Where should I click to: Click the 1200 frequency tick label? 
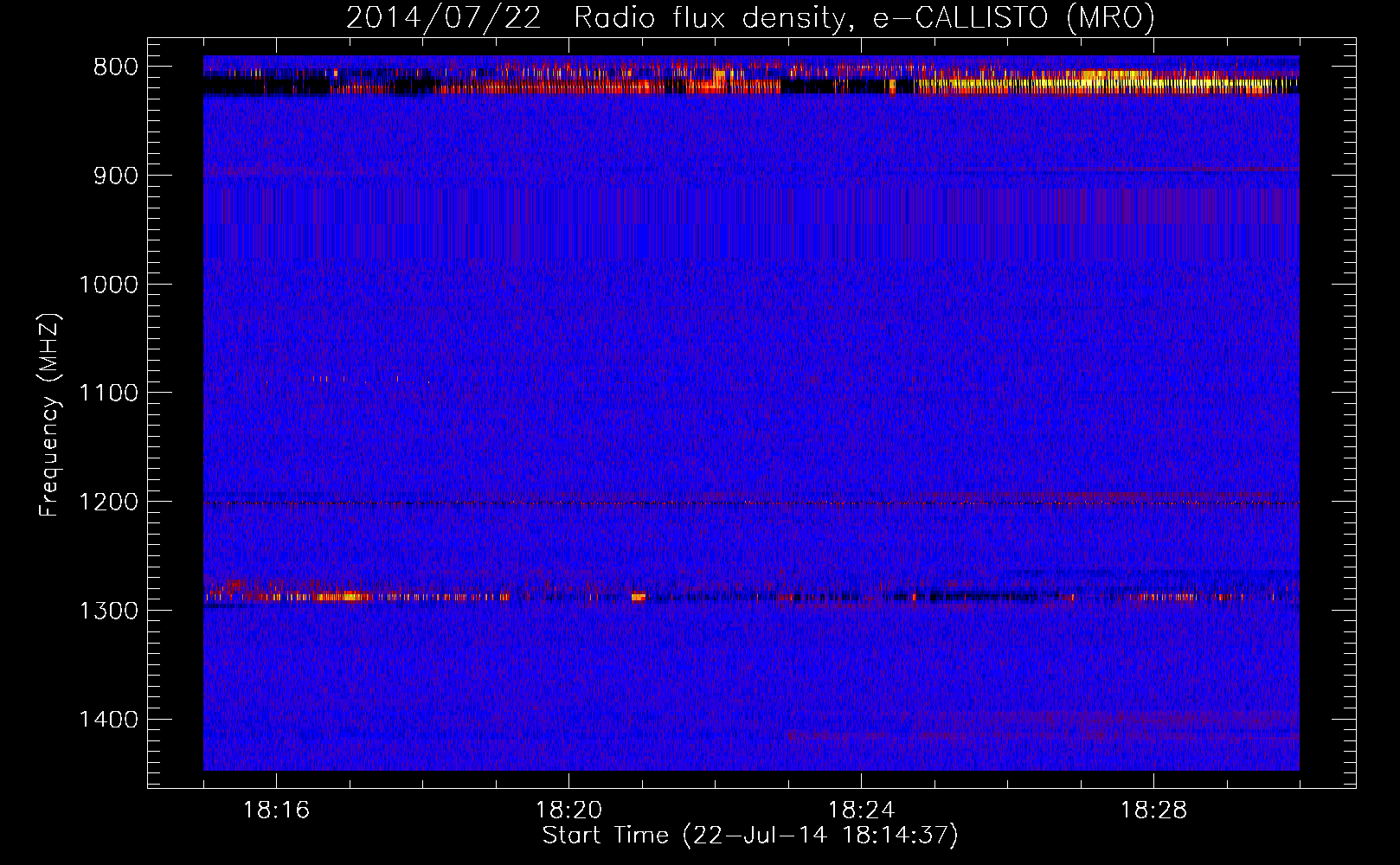click(108, 503)
